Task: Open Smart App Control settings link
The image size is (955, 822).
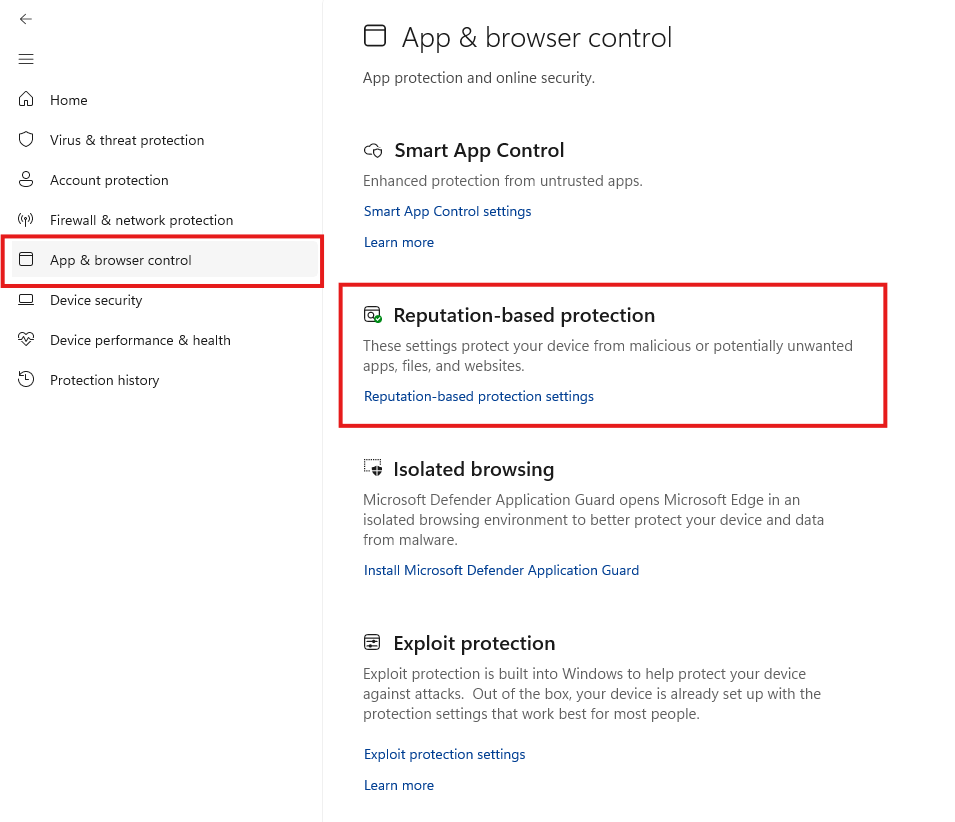Action: pos(447,211)
